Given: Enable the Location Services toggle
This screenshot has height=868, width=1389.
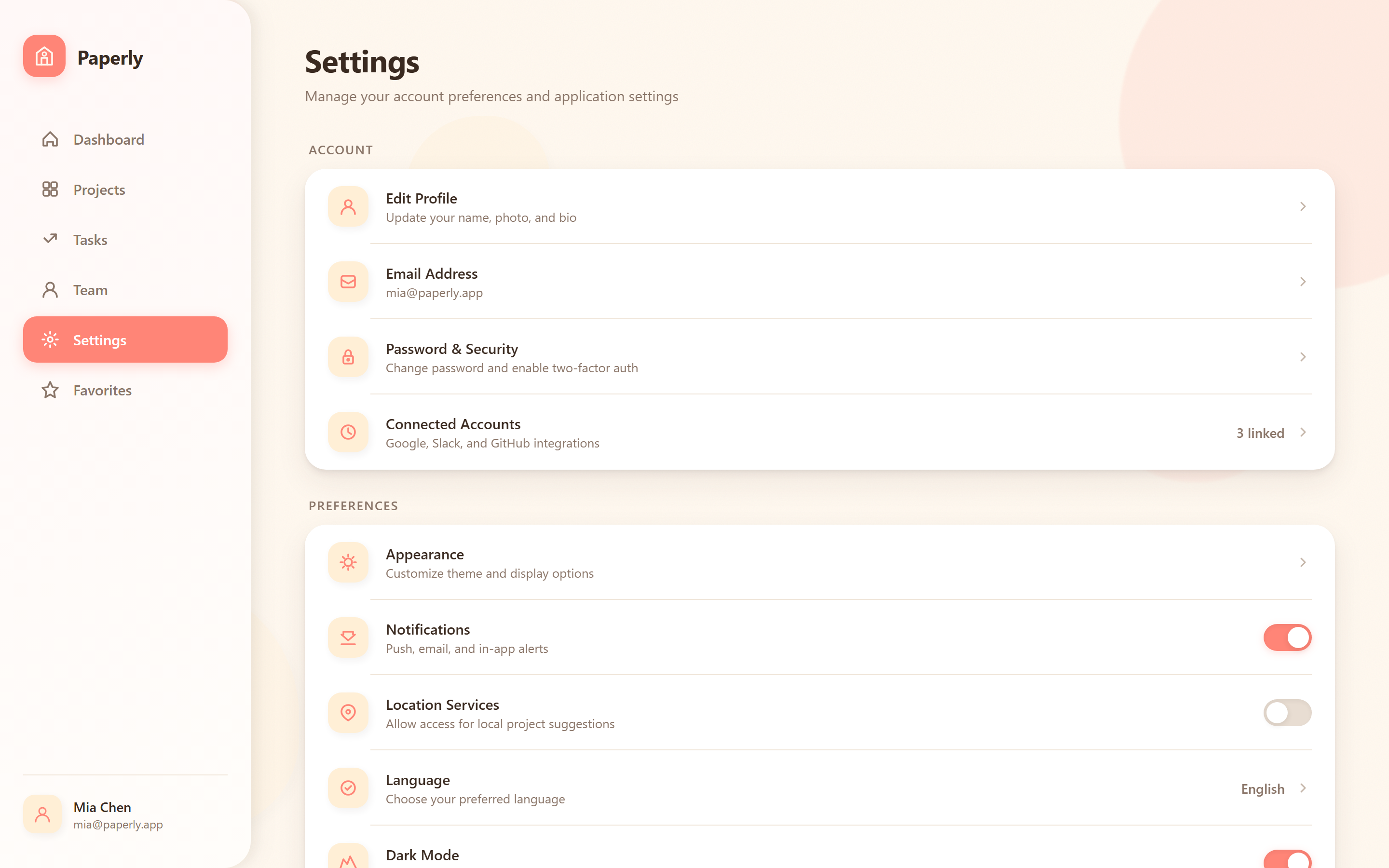Looking at the screenshot, I should (x=1287, y=713).
